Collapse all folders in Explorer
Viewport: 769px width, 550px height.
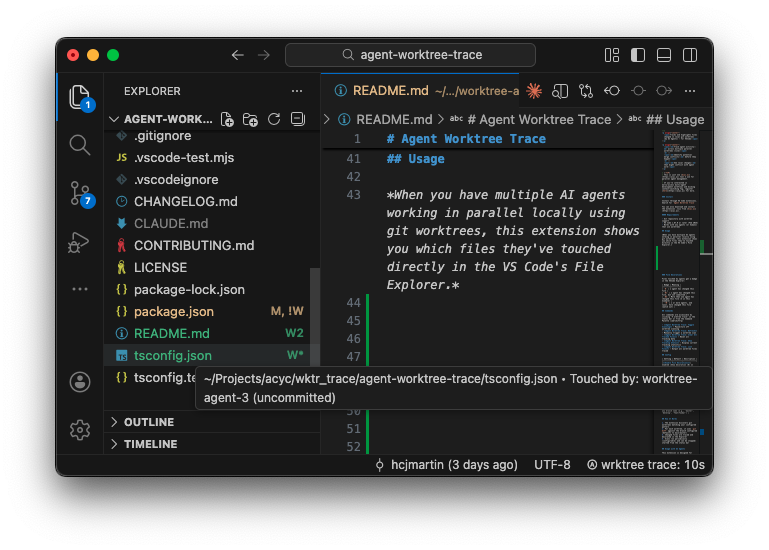click(x=297, y=119)
